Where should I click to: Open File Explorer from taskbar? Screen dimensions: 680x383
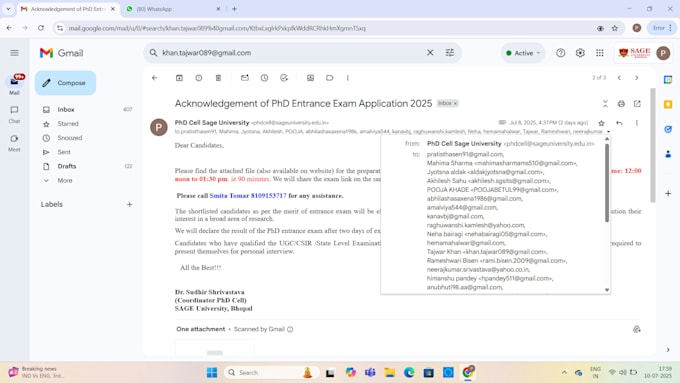click(389, 373)
